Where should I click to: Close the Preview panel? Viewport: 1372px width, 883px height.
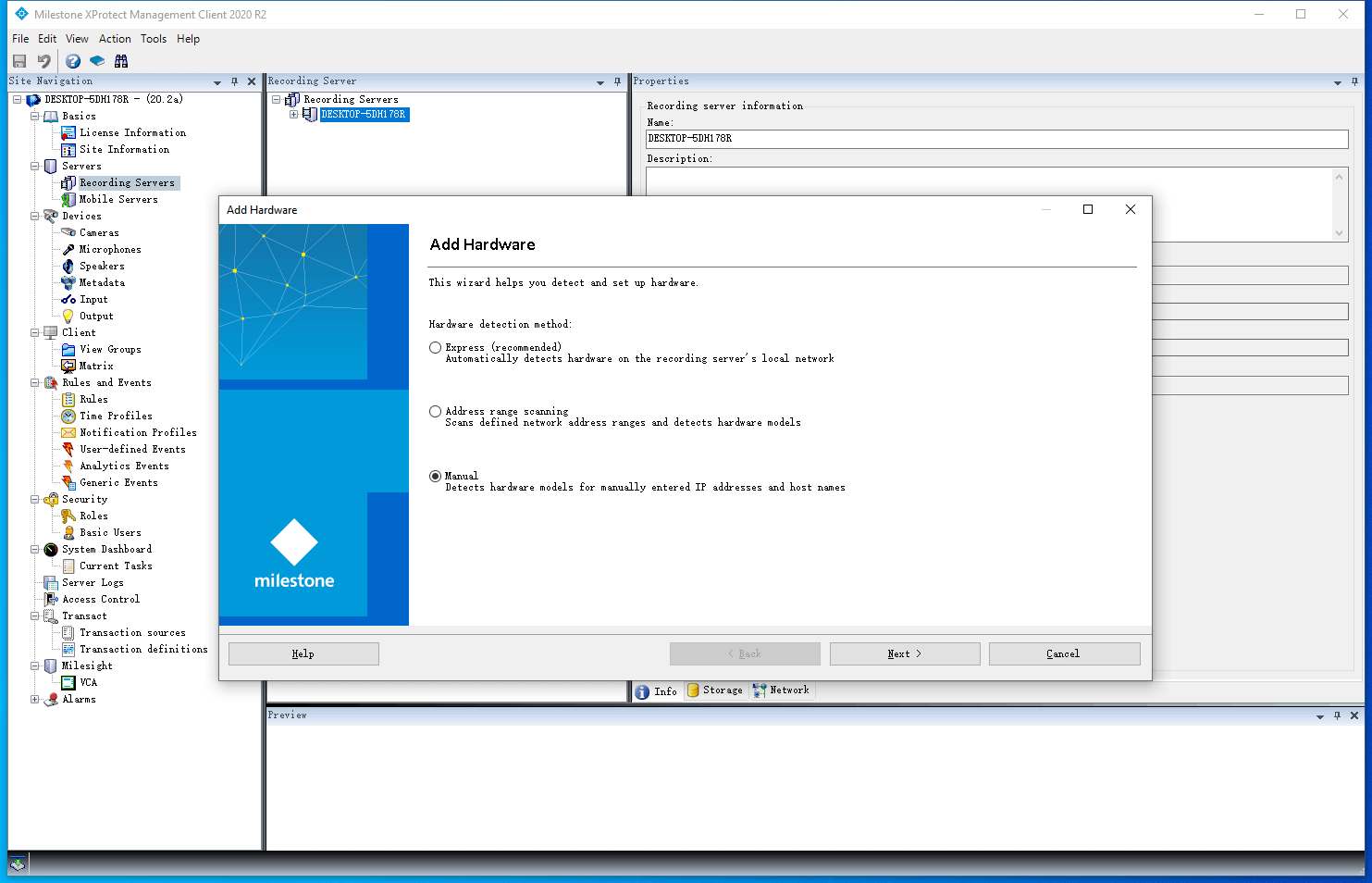pos(1354,715)
